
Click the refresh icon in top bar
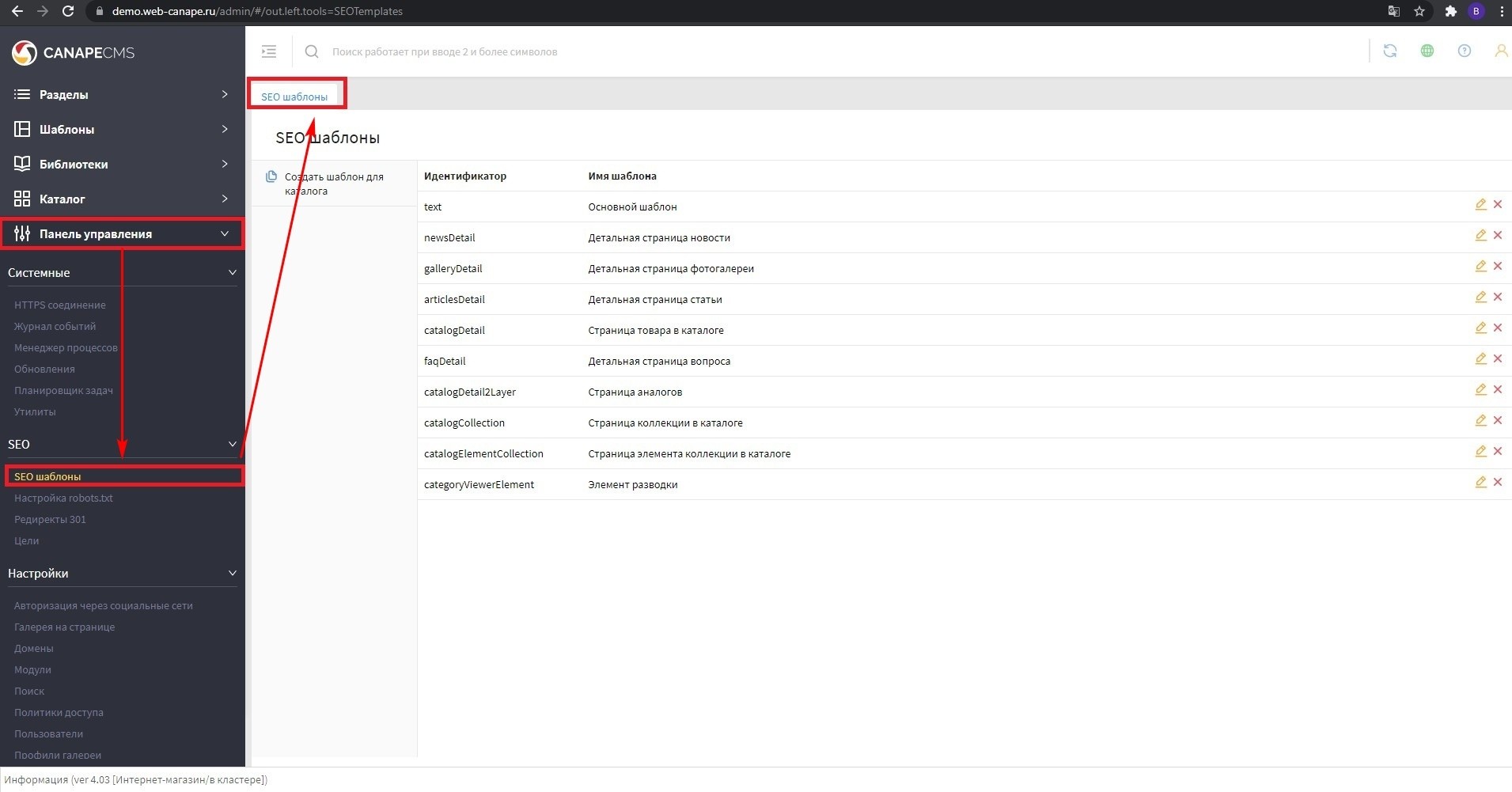pyautogui.click(x=1389, y=51)
